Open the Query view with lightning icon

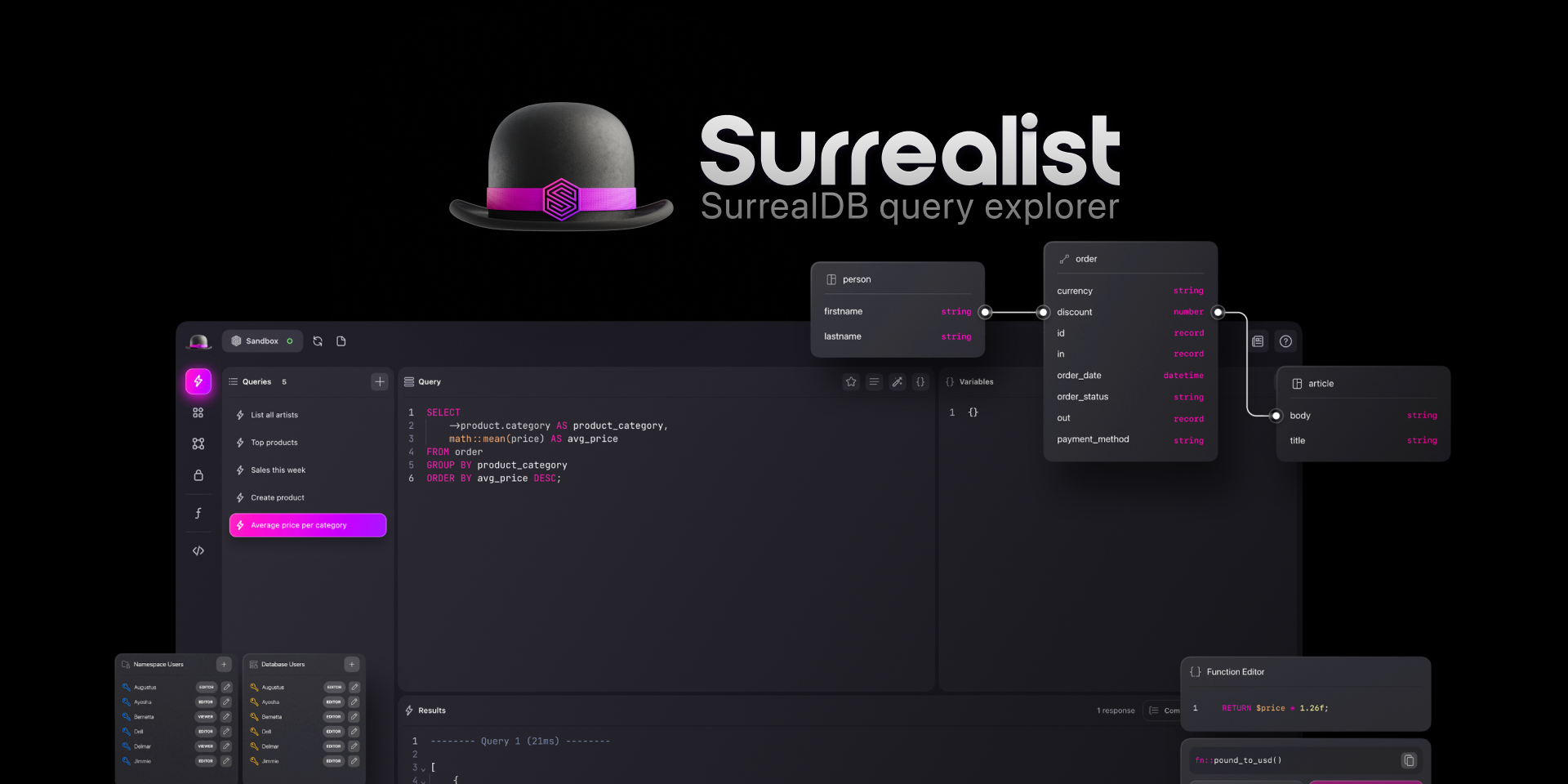[198, 381]
